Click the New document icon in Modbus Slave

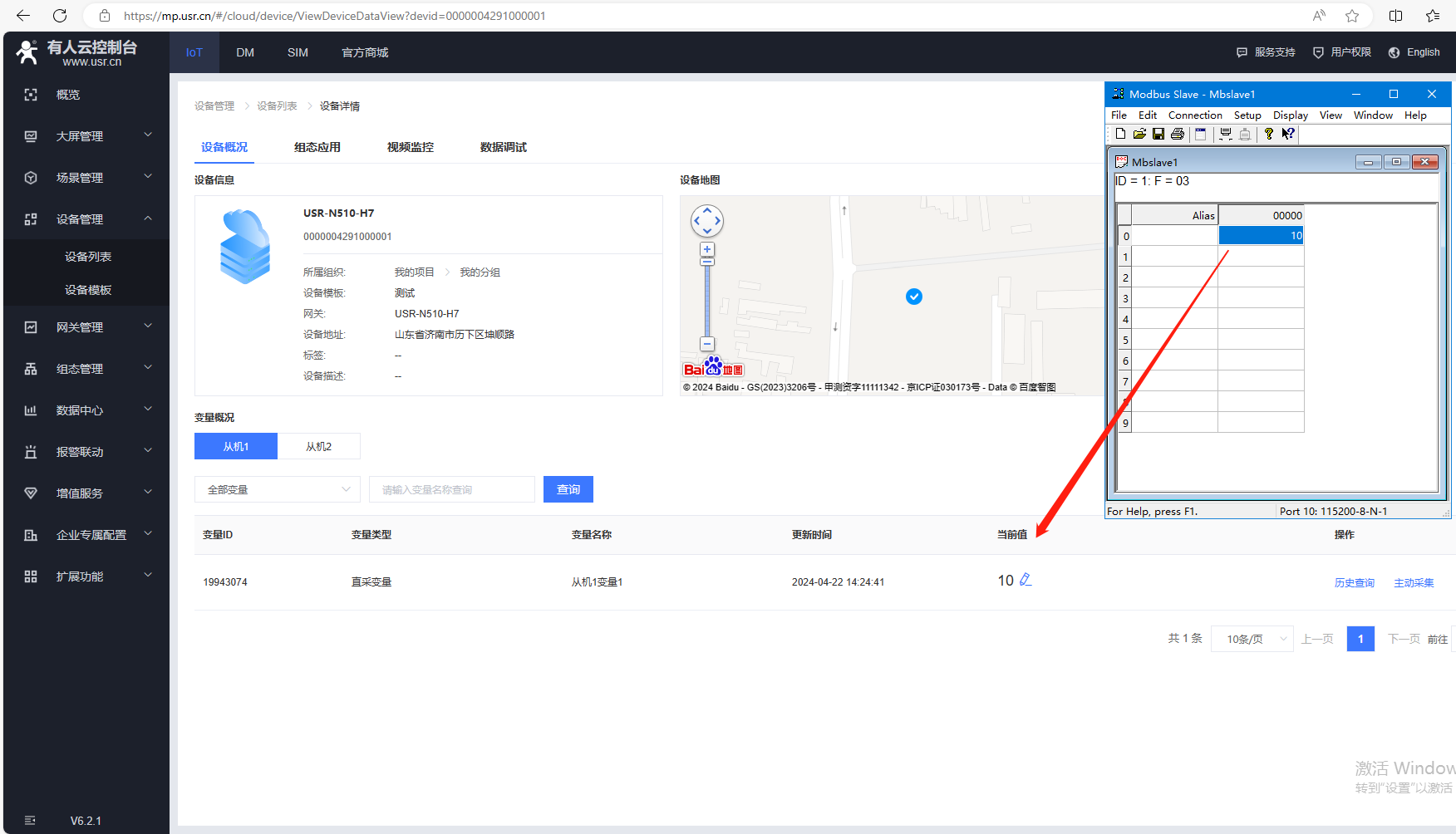click(1120, 134)
